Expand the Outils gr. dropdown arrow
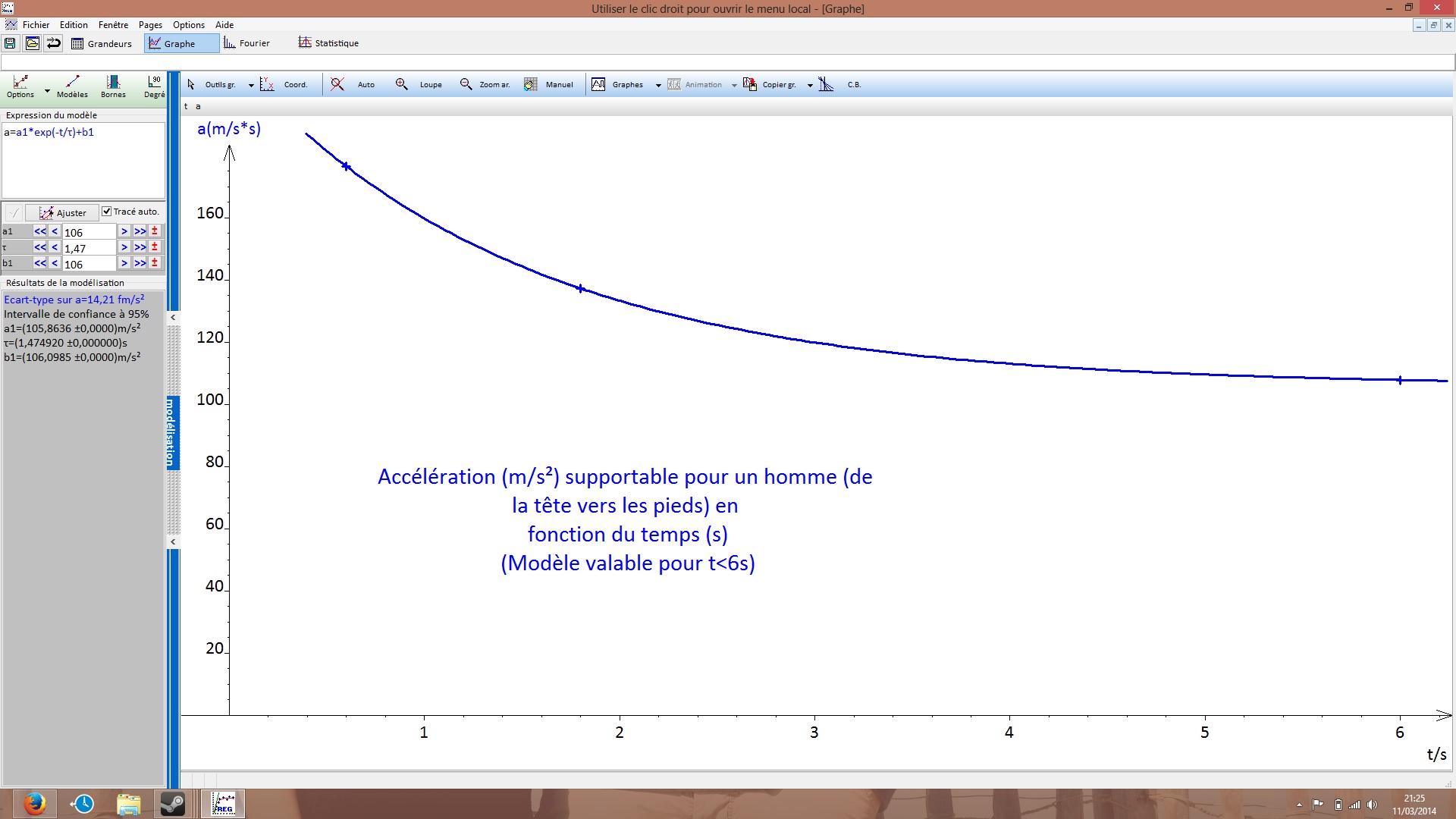Image resolution: width=1456 pixels, height=819 pixels. click(x=251, y=86)
